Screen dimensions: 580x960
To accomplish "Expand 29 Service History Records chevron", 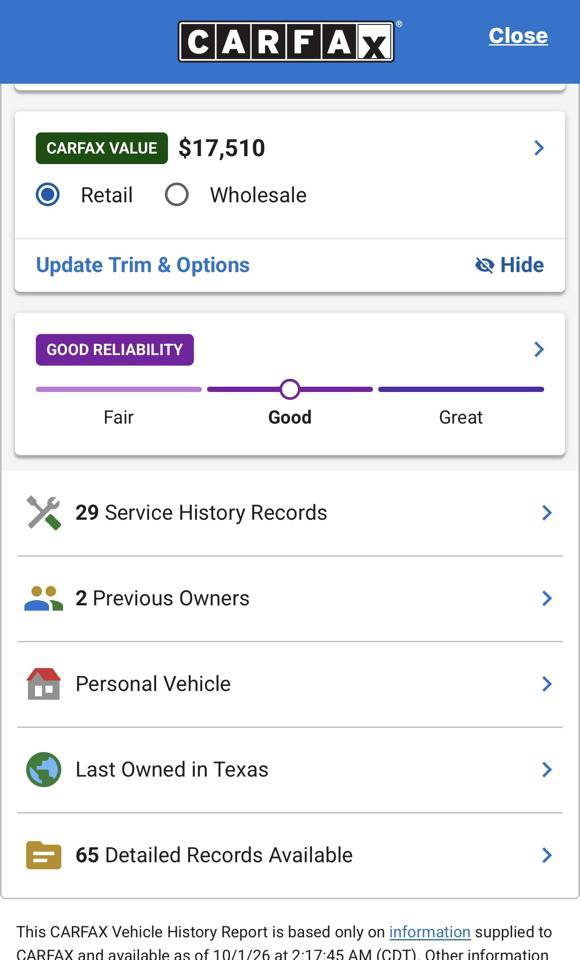I will [547, 513].
